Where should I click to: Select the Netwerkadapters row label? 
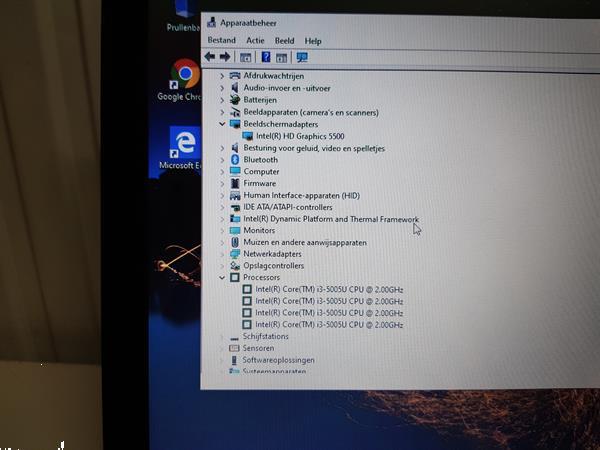(x=272, y=254)
